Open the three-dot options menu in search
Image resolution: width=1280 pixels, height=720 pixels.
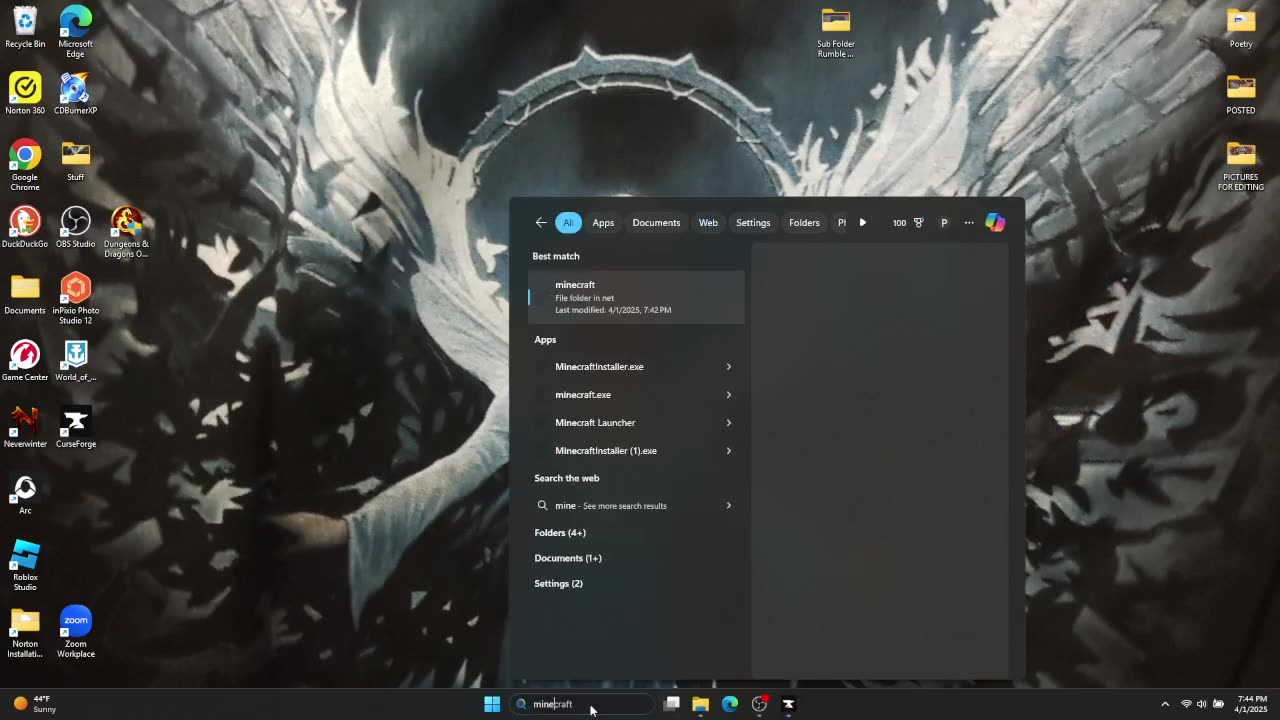pyautogui.click(x=969, y=223)
